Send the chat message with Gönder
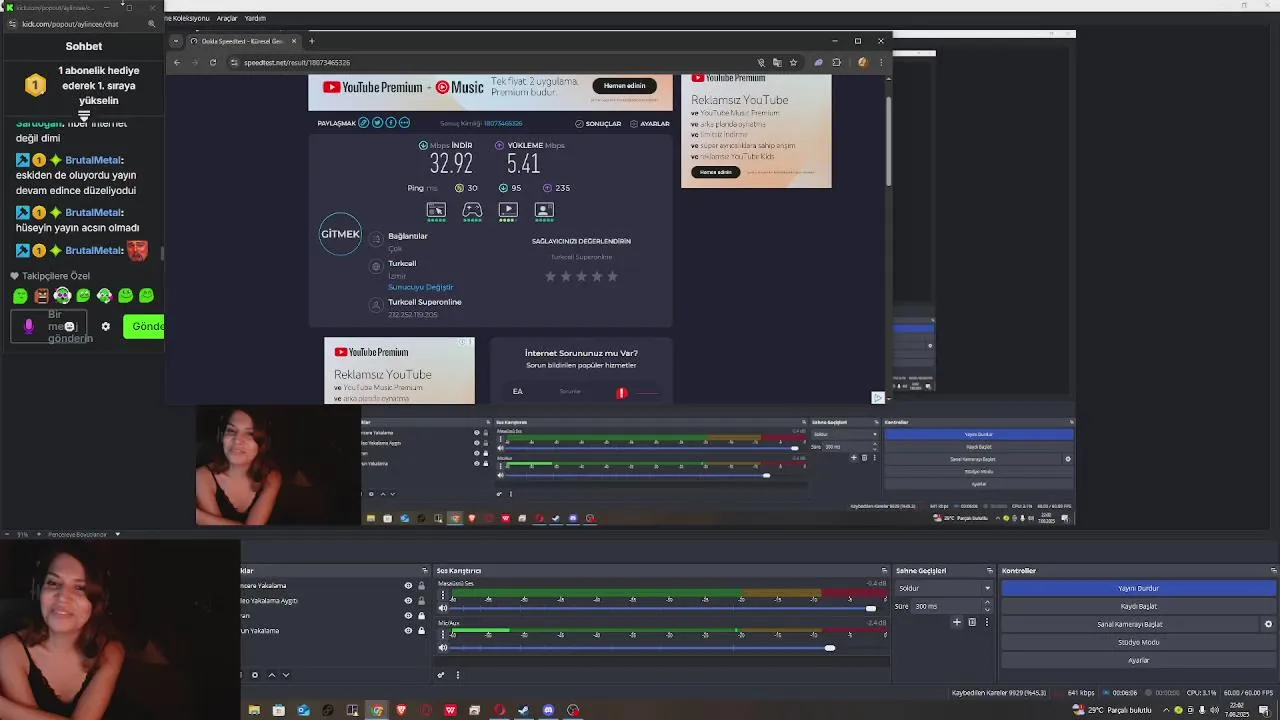Screen dimensions: 1280x720 (144, 326)
